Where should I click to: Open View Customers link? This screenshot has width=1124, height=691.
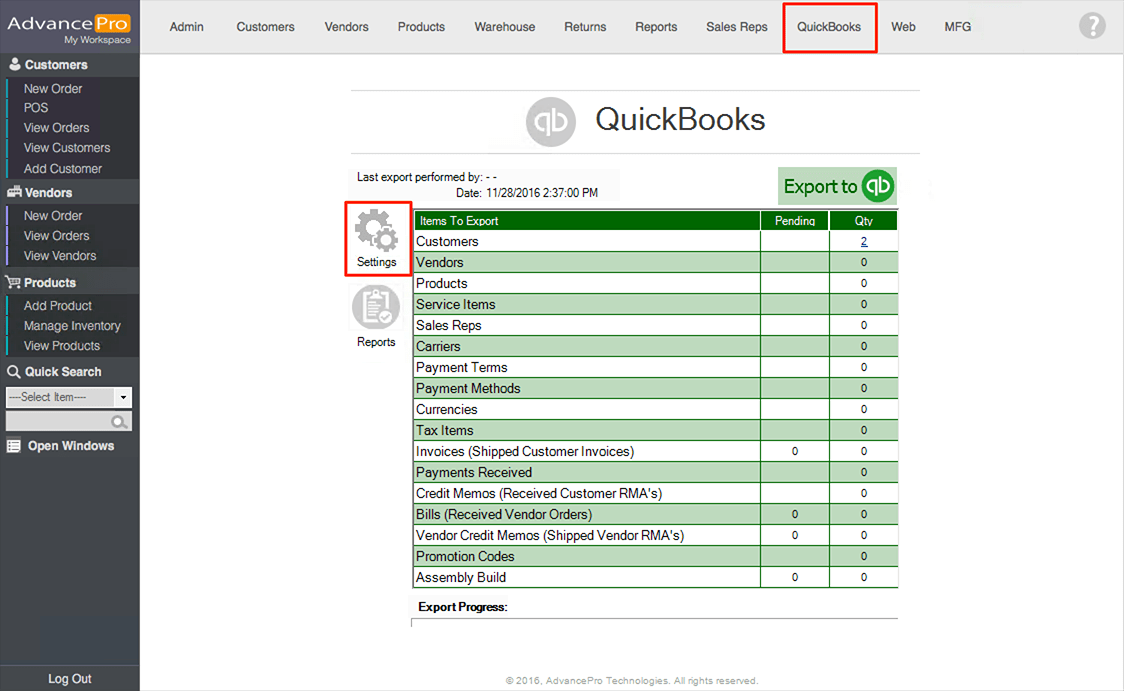[x=67, y=148]
